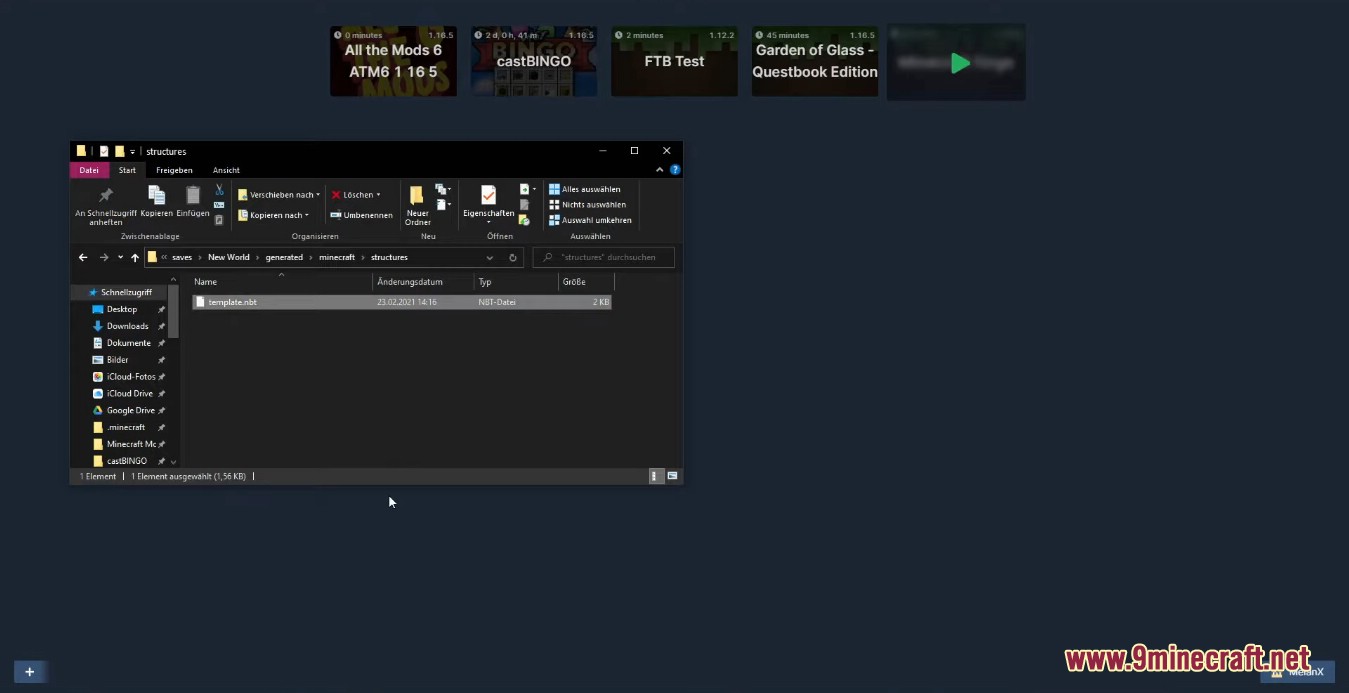Sort by Änderungsdatum column header
Screen dimensions: 1349x693
(424, 282)
